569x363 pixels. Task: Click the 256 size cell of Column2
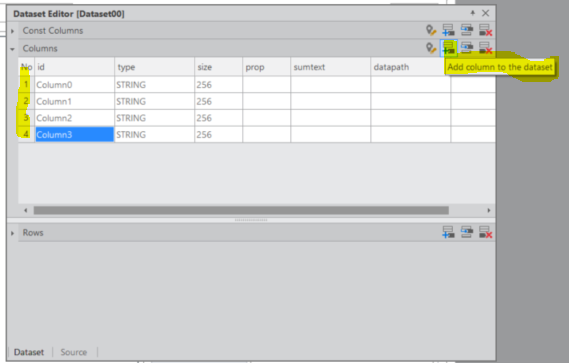pyautogui.click(x=218, y=118)
